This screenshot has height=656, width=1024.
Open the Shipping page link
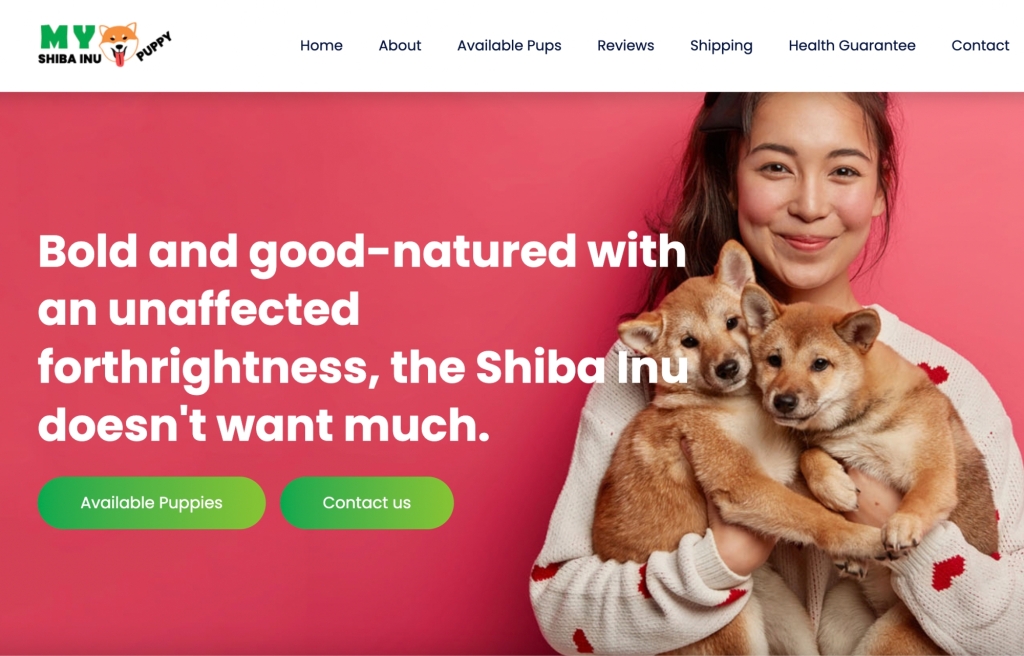(721, 46)
